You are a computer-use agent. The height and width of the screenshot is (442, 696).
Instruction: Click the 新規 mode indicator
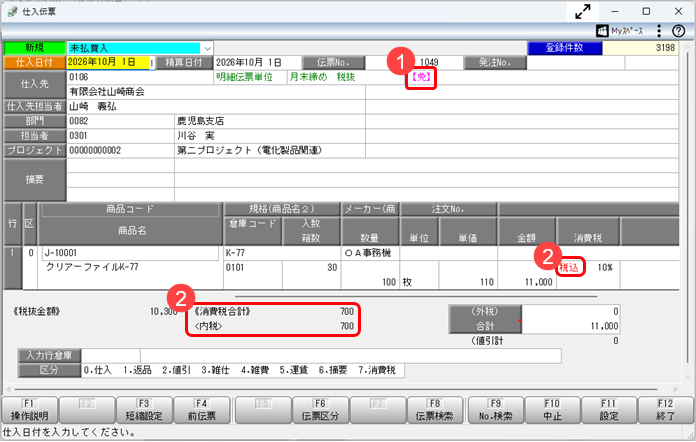click(x=35, y=48)
